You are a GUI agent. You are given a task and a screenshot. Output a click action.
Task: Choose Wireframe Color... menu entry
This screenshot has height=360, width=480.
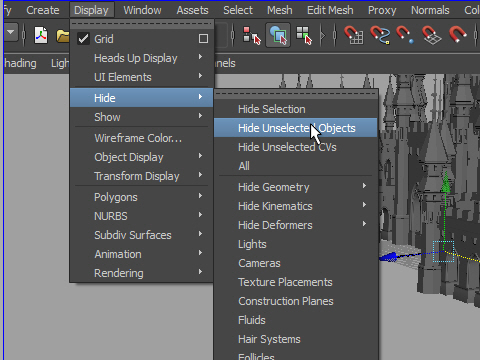[141, 138]
